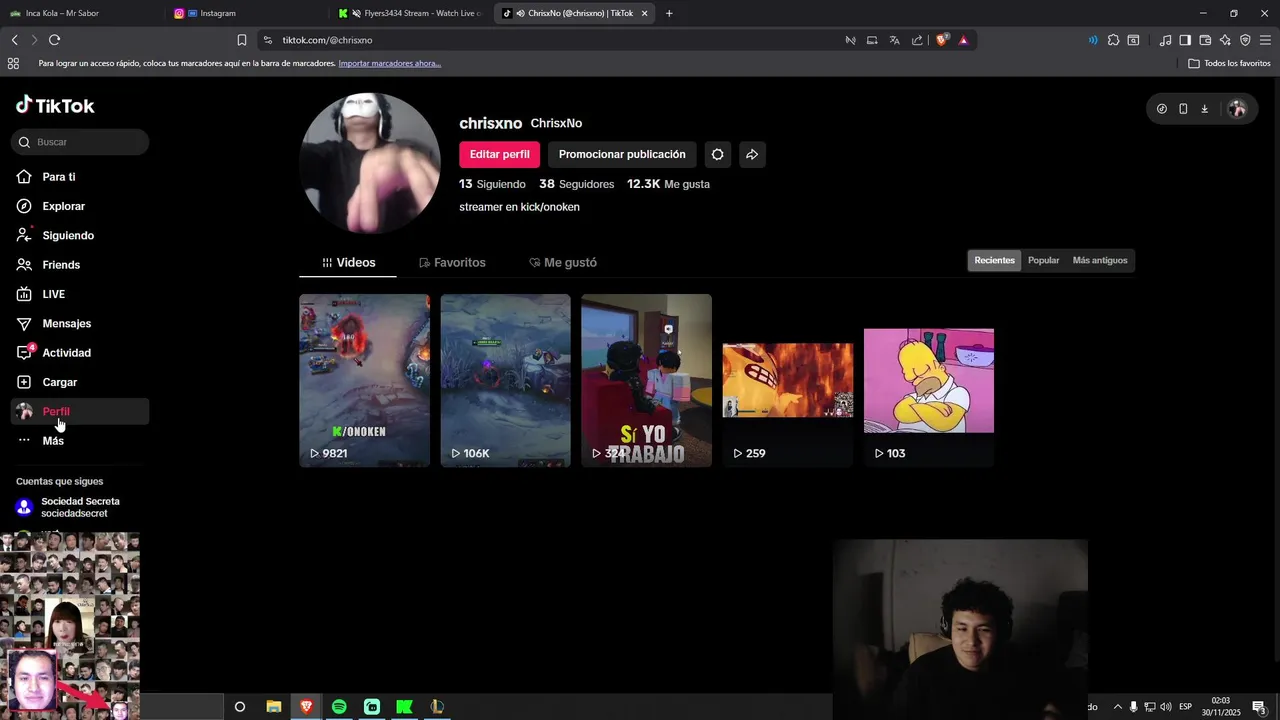Viewport: 1280px width, 720px height.
Task: Open the Siguiendo feed in sidebar
Action: (68, 236)
